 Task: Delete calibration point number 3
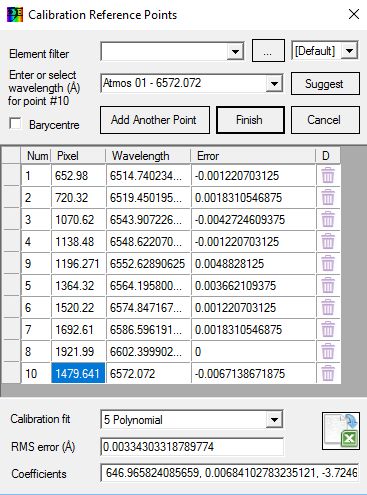click(328, 219)
